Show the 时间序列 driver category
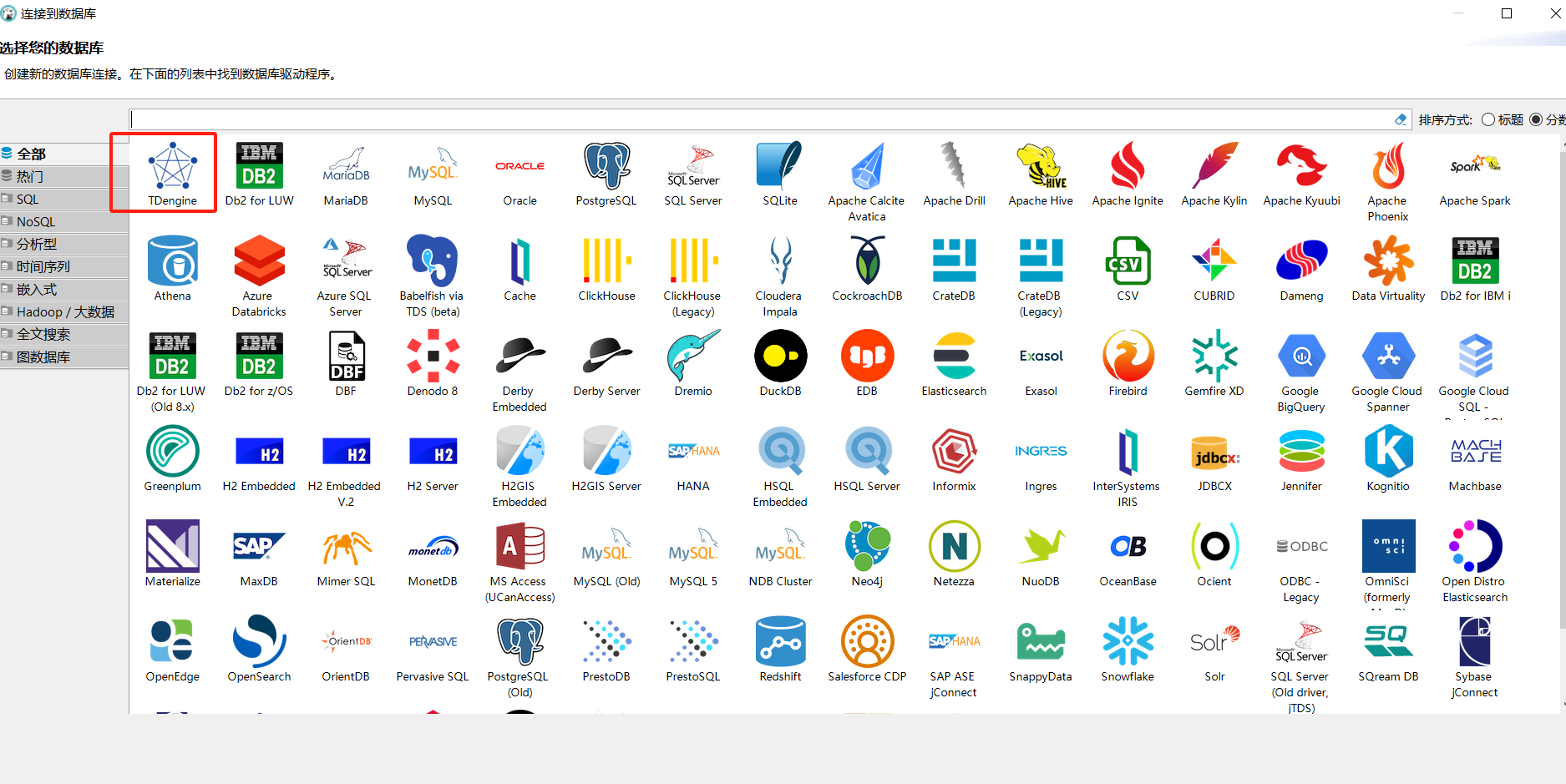1566x784 pixels. pos(64,266)
